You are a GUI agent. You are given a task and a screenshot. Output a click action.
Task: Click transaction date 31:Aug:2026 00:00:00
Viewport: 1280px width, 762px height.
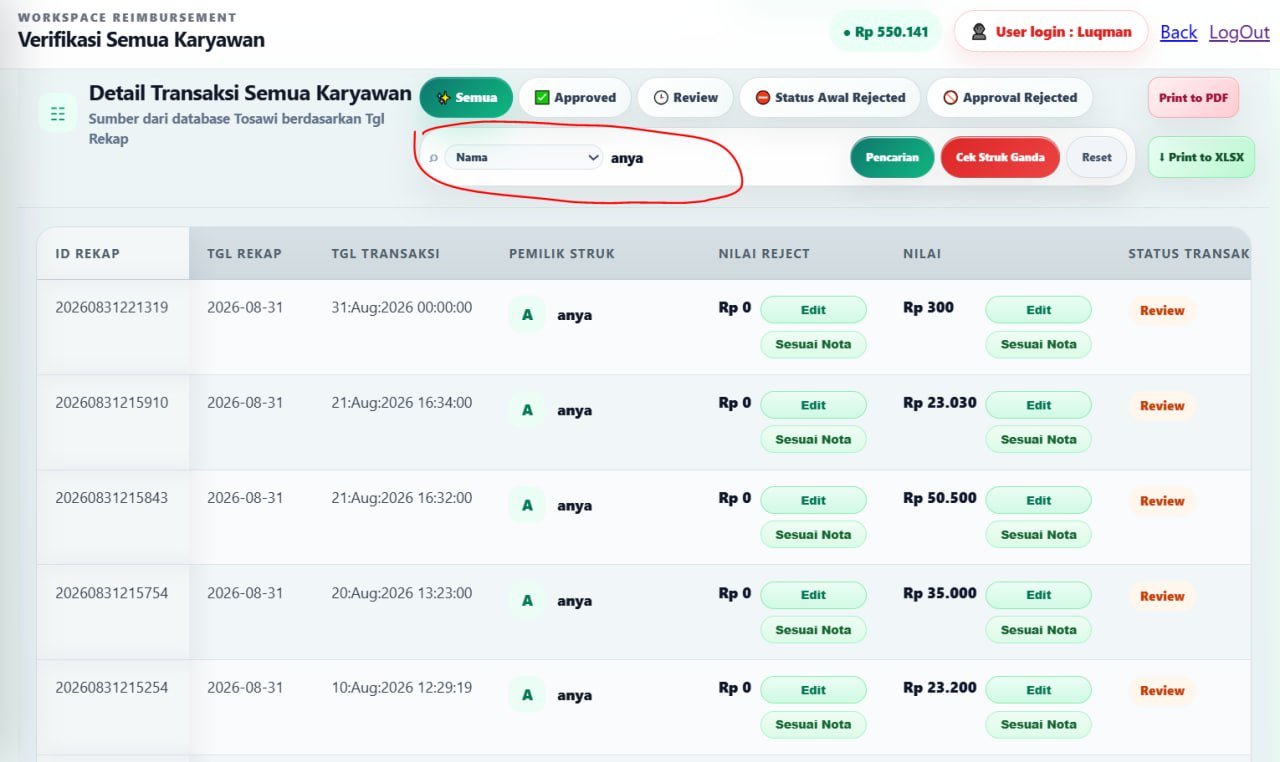click(x=402, y=307)
